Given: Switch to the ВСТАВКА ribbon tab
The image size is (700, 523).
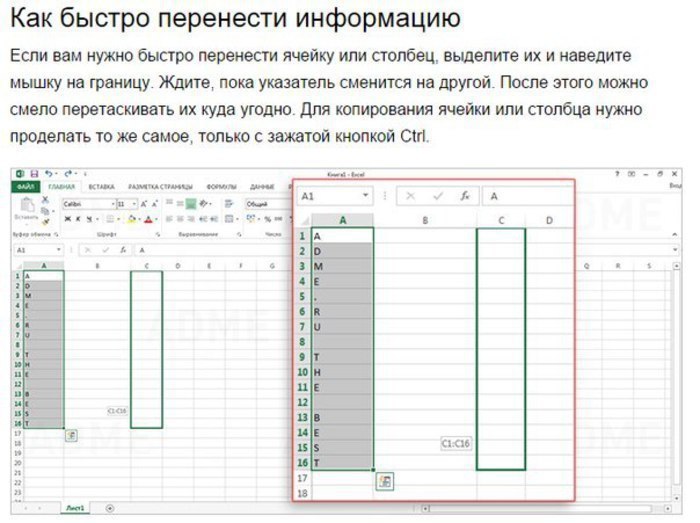Looking at the screenshot, I should [101, 187].
